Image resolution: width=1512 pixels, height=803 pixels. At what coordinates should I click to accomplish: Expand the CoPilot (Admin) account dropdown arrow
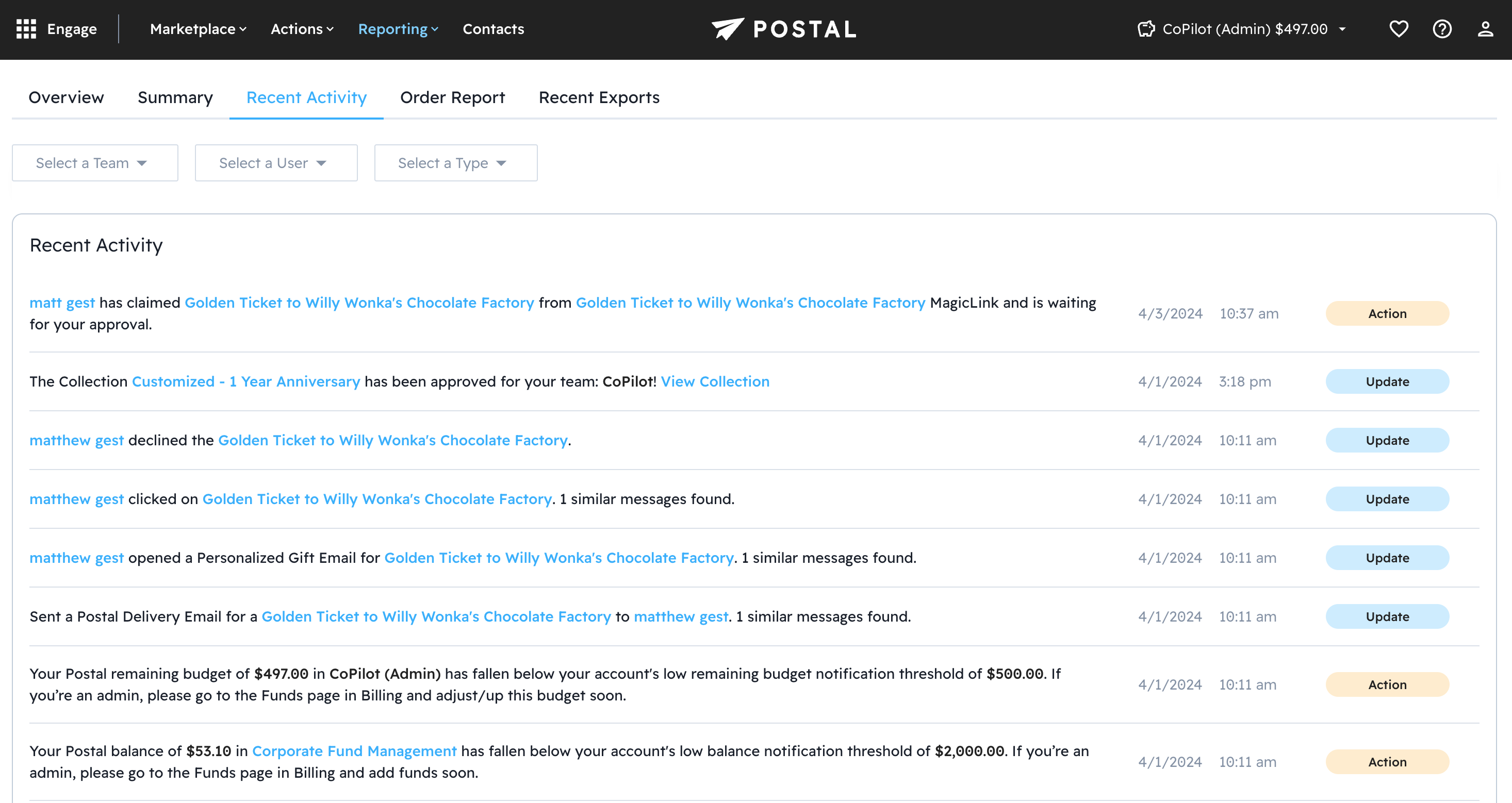pyautogui.click(x=1342, y=29)
